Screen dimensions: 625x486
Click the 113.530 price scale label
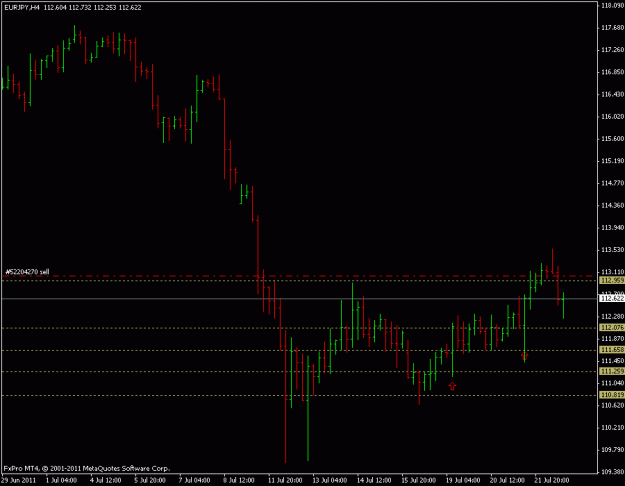pyautogui.click(x=612, y=250)
